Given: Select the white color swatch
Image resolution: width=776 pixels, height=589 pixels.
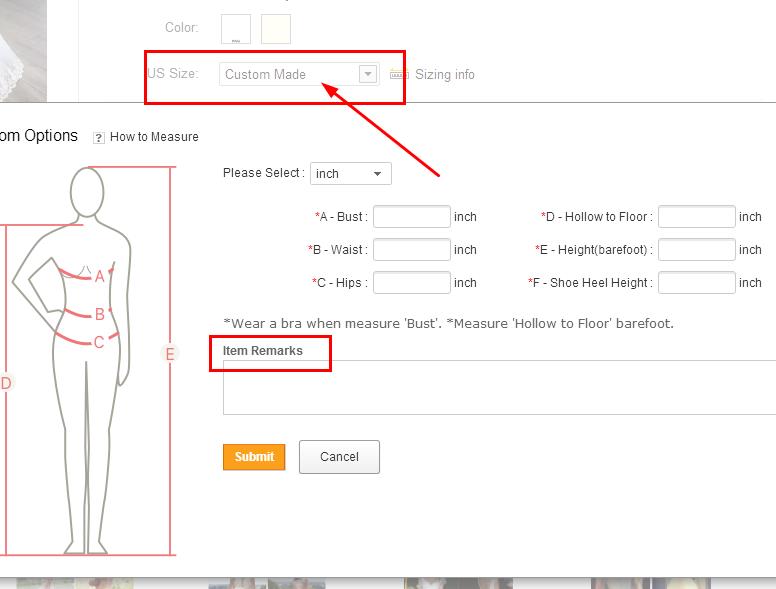Looking at the screenshot, I should 236,29.
